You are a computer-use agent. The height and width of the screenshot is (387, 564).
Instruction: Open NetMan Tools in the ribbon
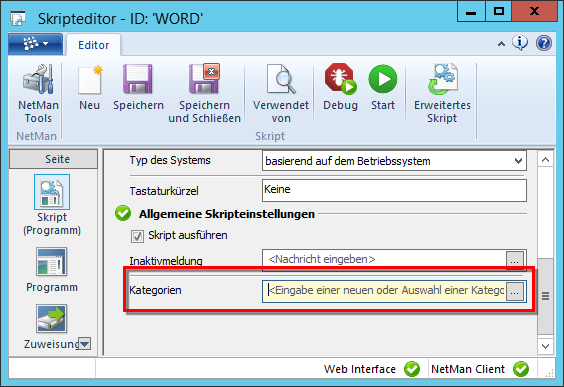[x=38, y=94]
